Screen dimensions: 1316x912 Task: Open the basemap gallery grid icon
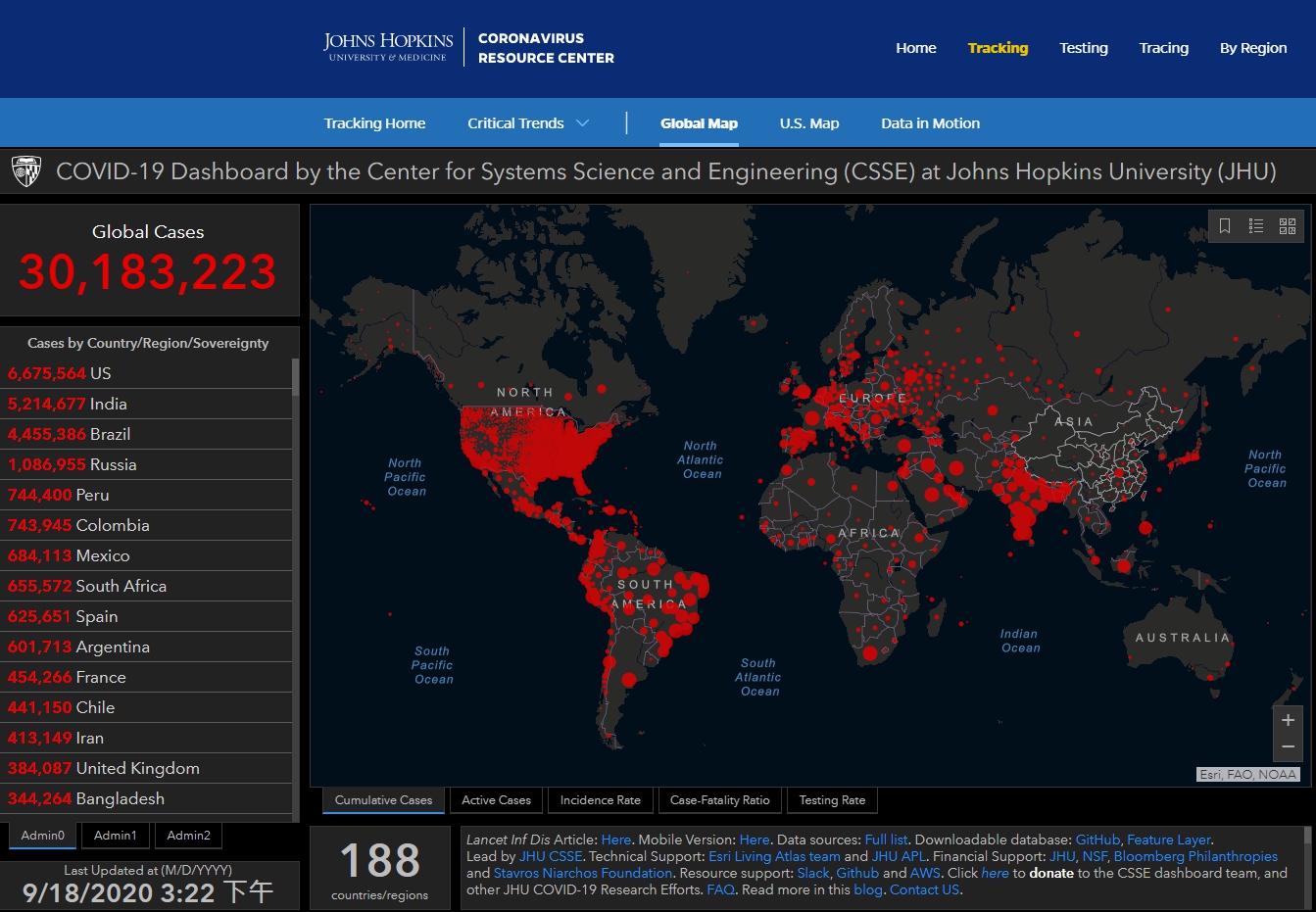tap(1288, 226)
